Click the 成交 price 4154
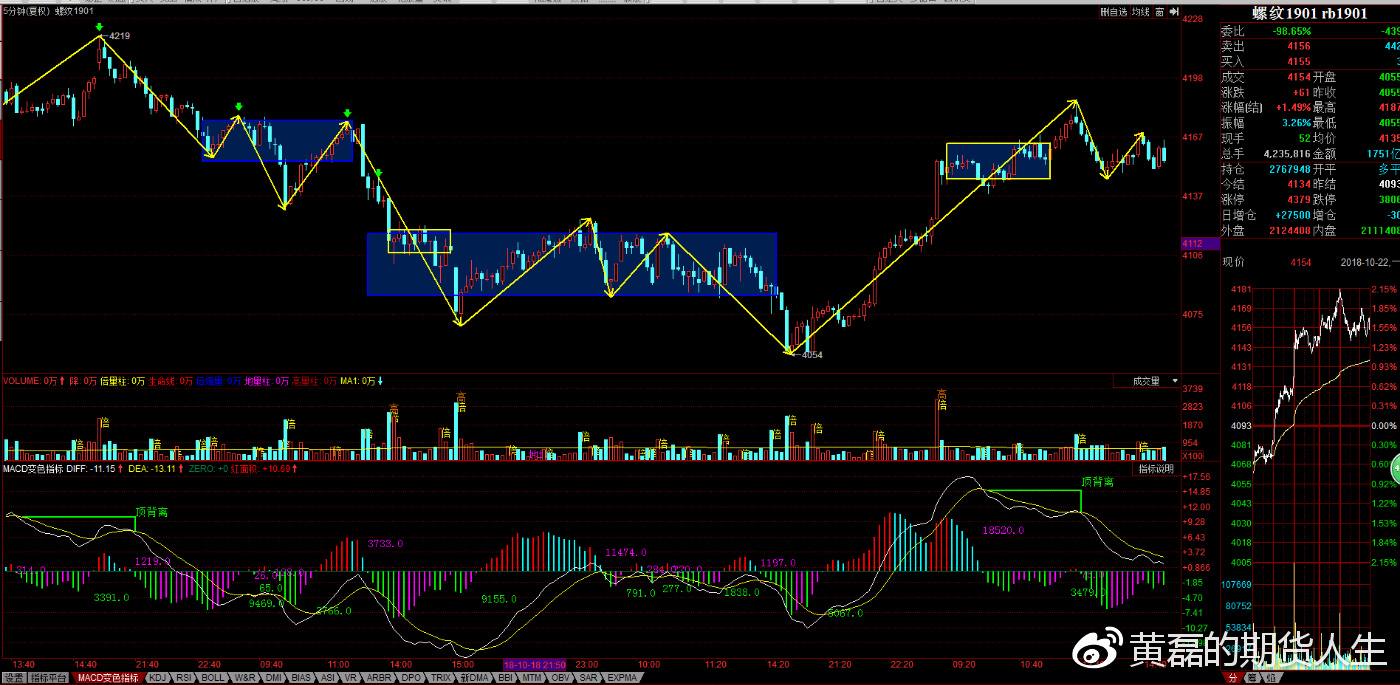1400x685 pixels. [x=1299, y=77]
